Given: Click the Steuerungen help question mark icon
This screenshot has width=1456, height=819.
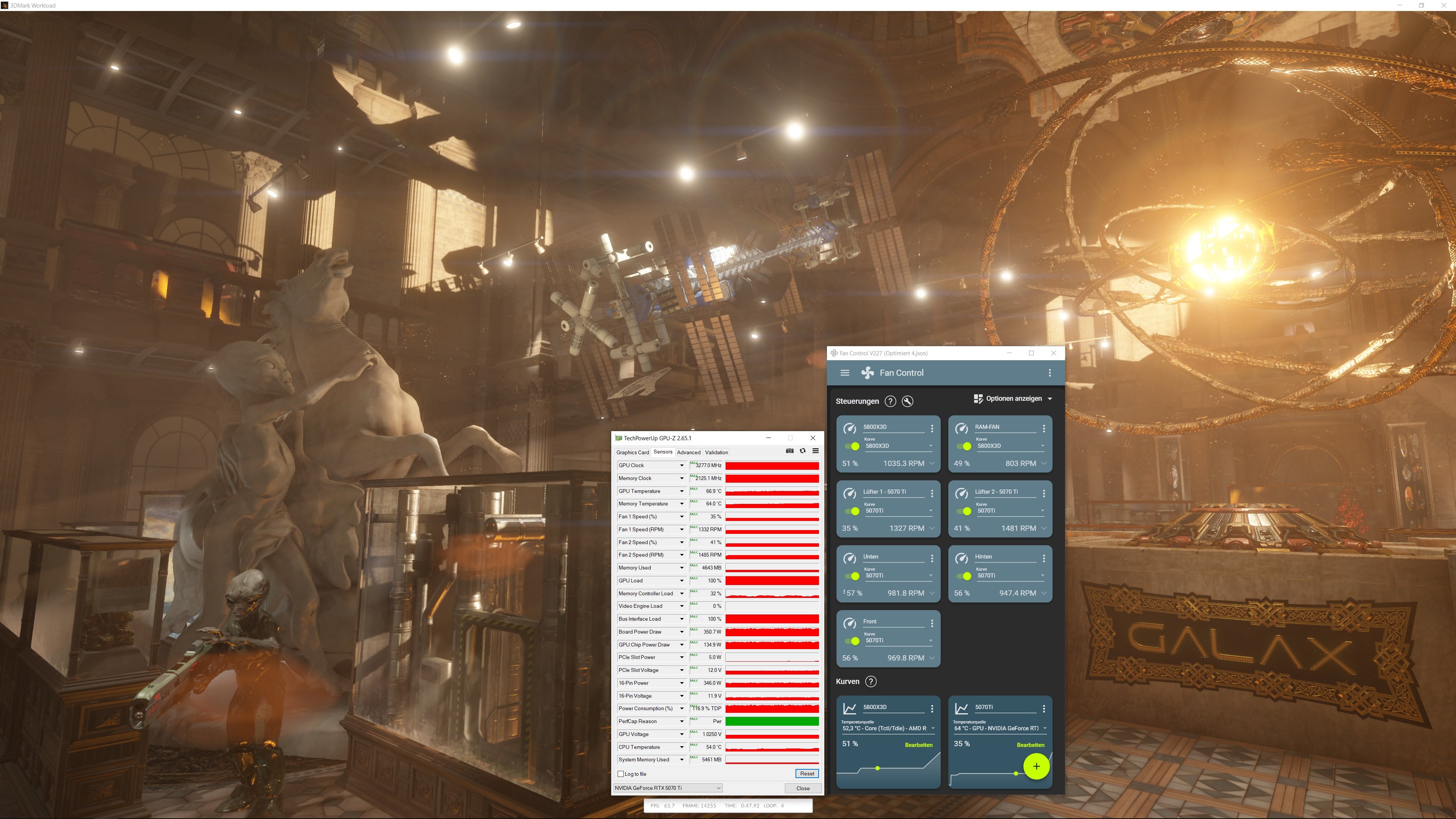Looking at the screenshot, I should (890, 401).
